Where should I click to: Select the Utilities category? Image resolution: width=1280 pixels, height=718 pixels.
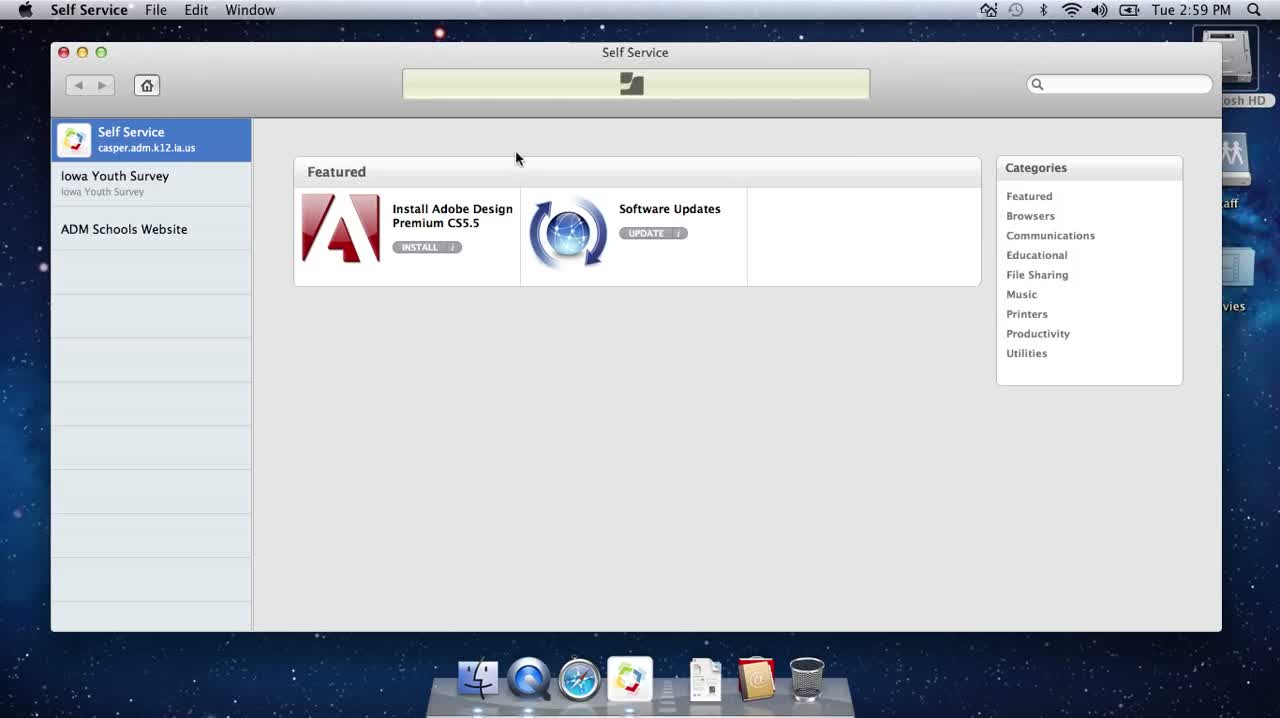[1026, 353]
